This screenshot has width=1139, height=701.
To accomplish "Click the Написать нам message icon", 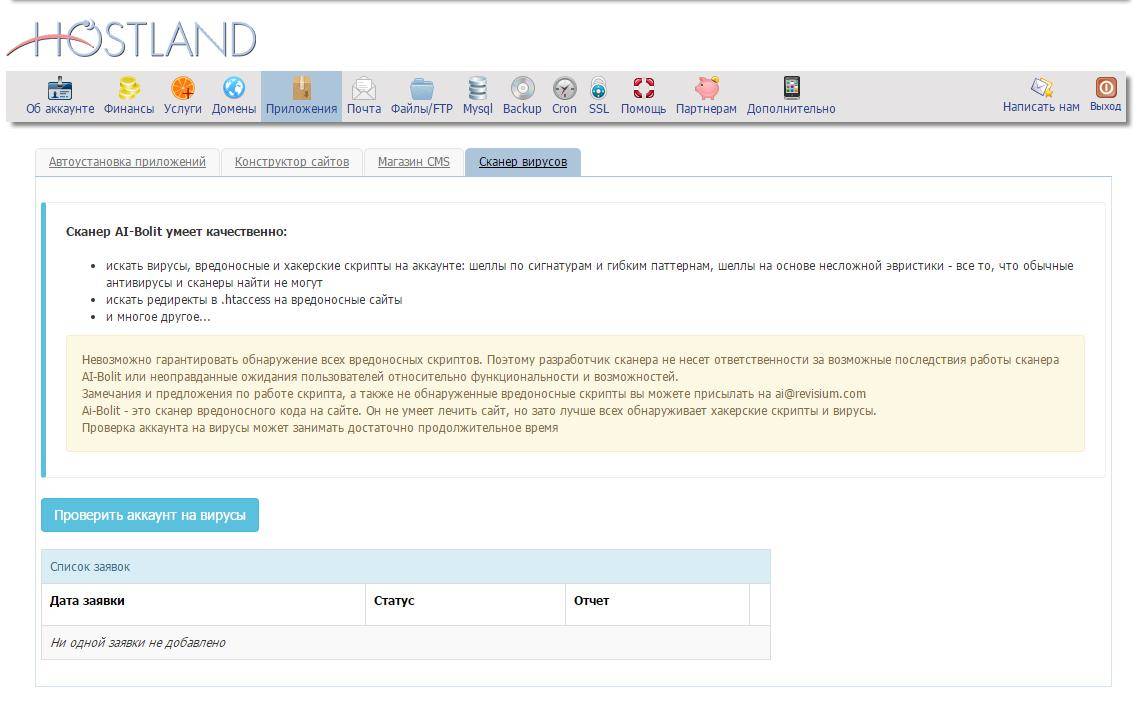I will click(x=1041, y=87).
